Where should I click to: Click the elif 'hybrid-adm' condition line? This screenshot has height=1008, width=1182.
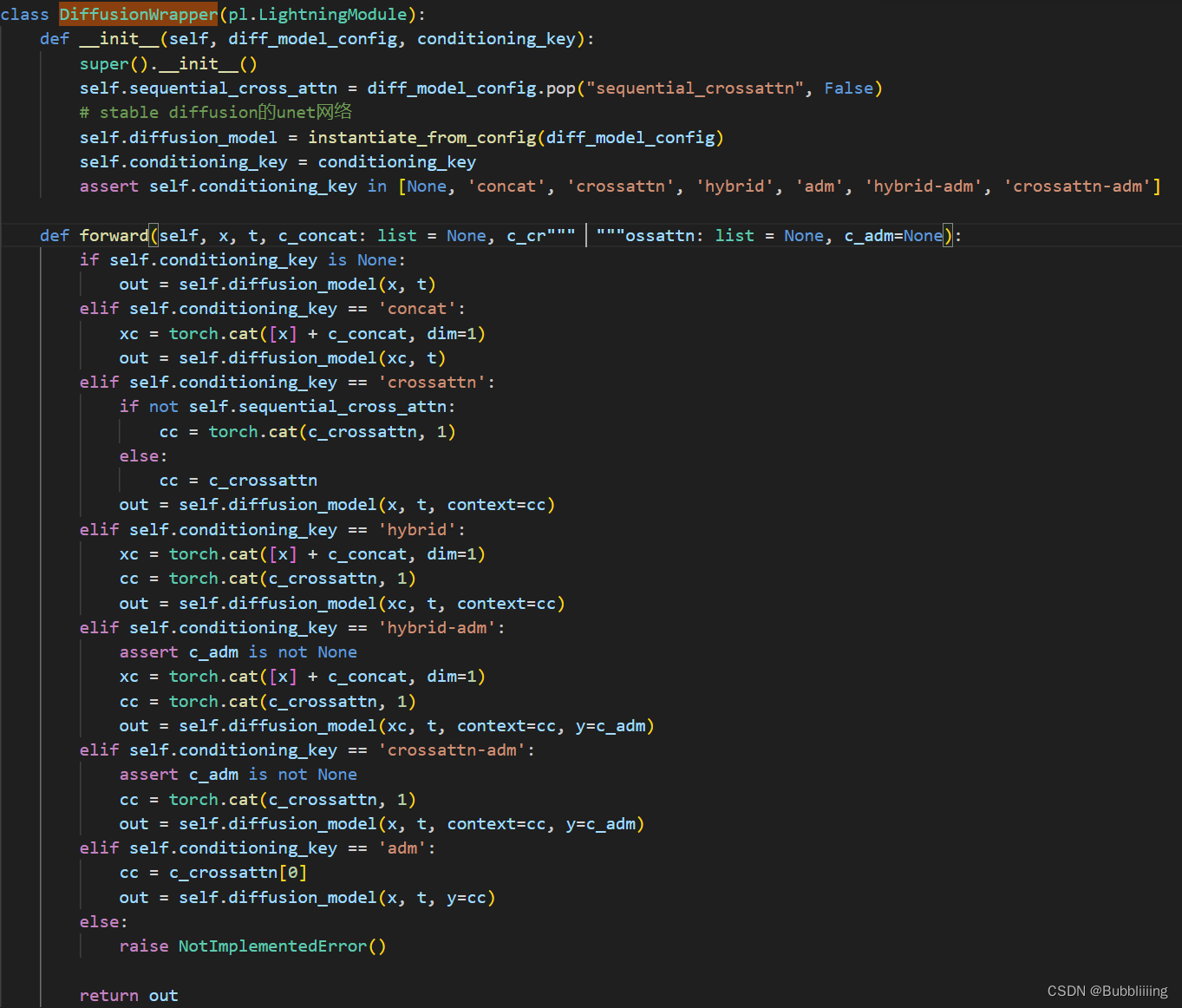pos(293,628)
